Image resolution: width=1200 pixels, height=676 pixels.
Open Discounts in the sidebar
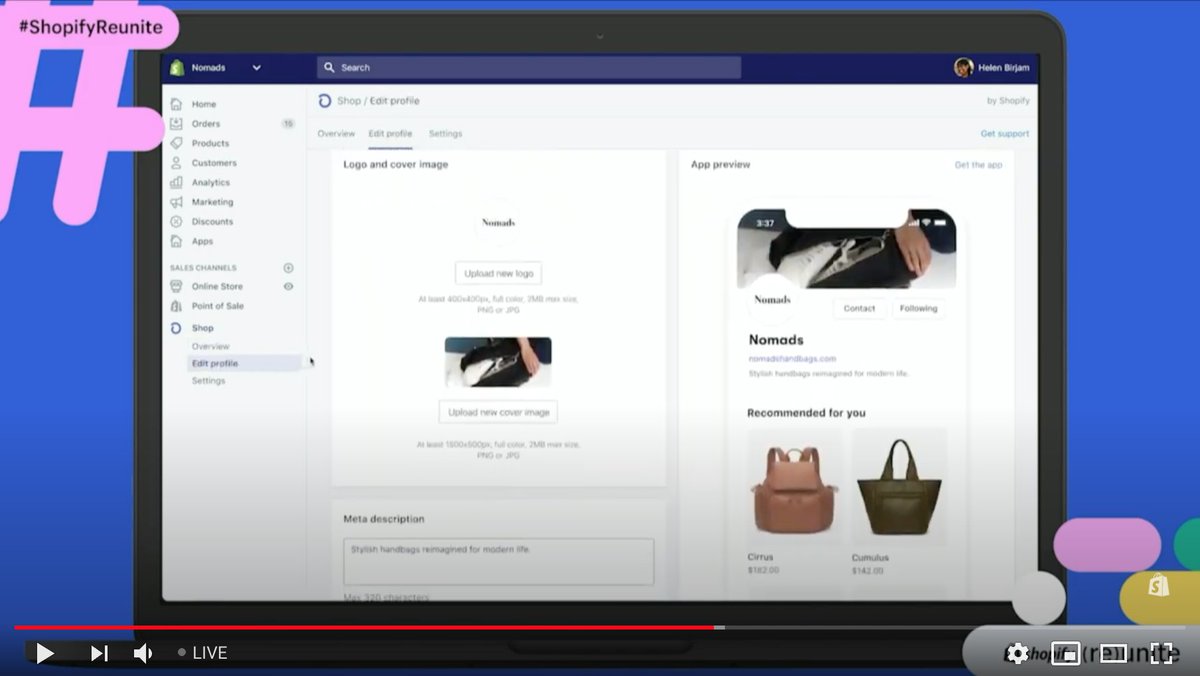[212, 221]
